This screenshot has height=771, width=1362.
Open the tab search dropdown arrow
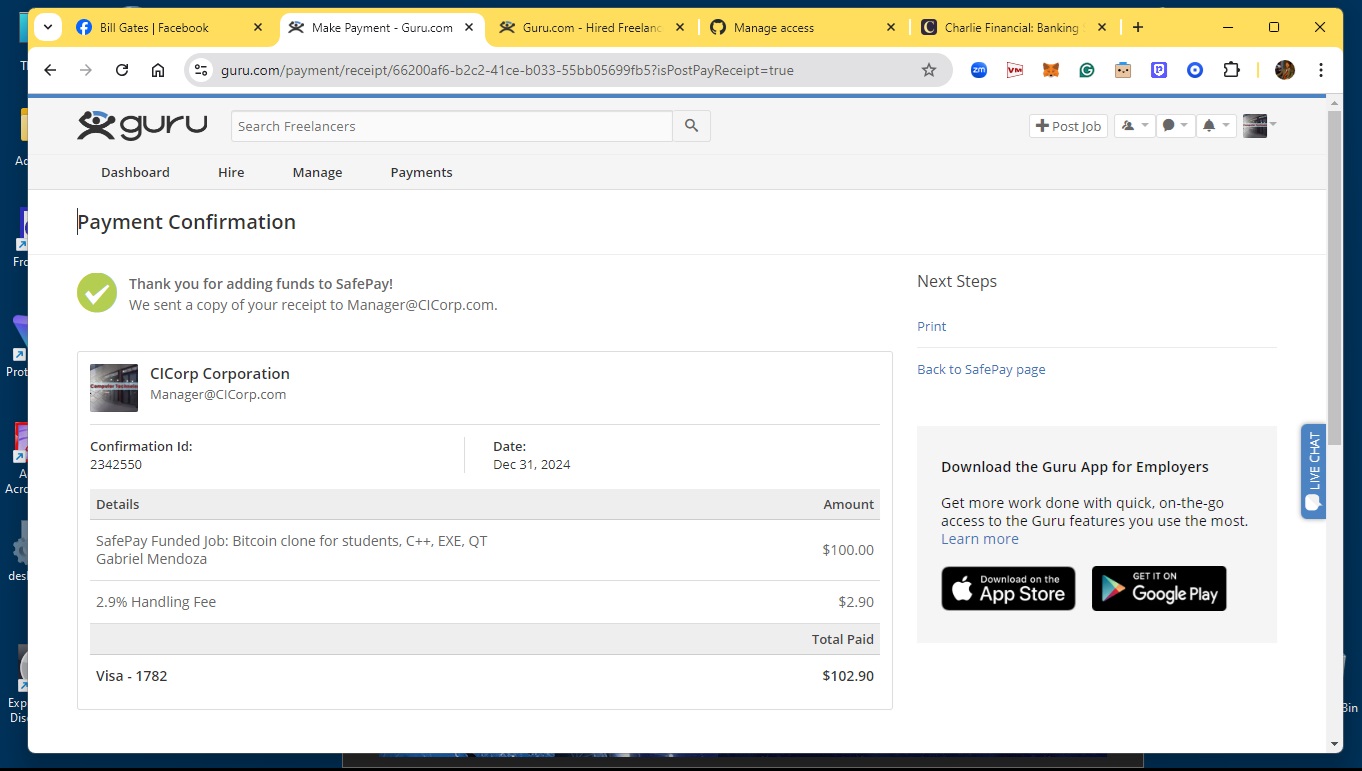(x=47, y=28)
